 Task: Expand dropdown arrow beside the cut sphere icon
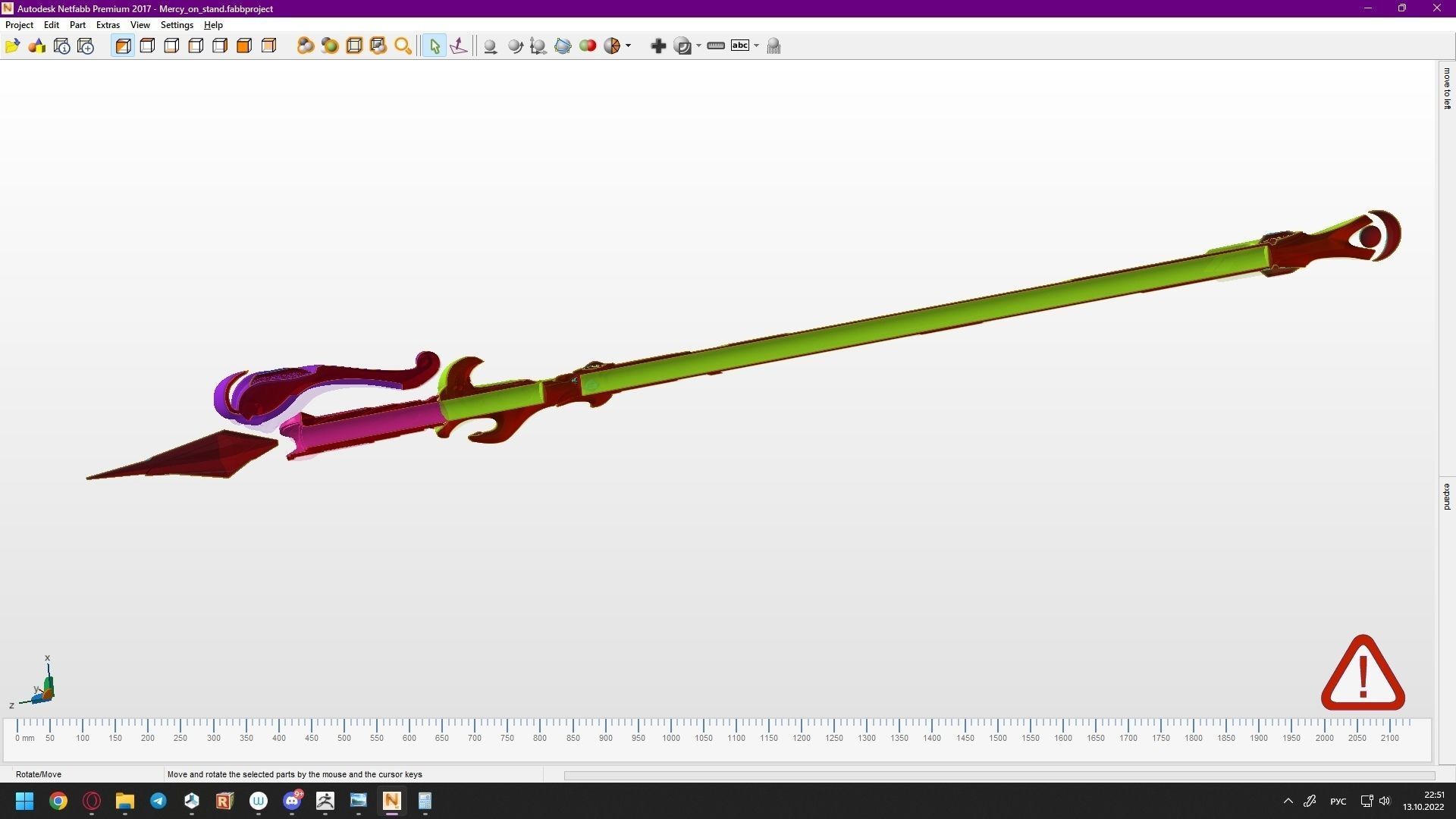pos(629,46)
